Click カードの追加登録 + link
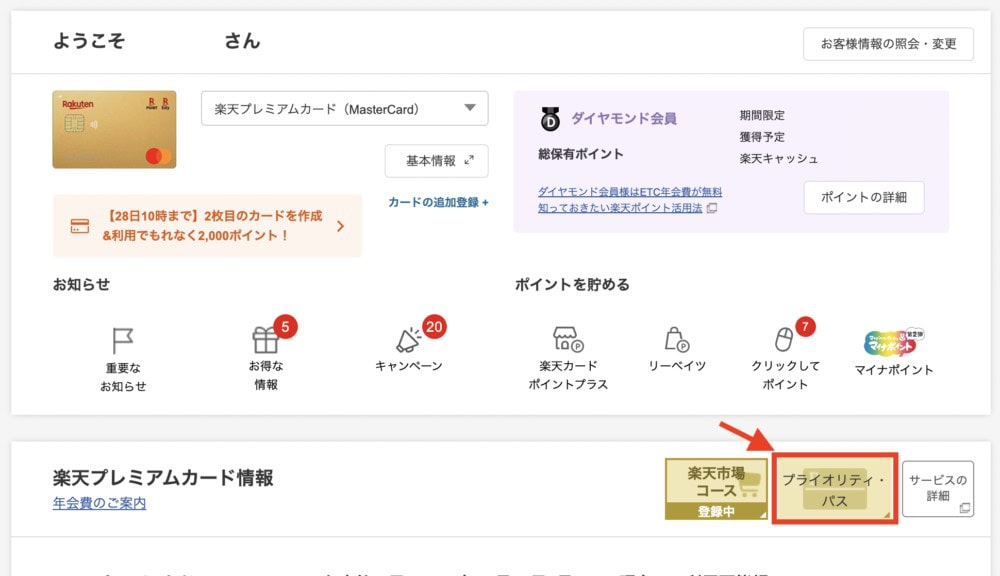The height and width of the screenshot is (576, 1000). (x=438, y=202)
